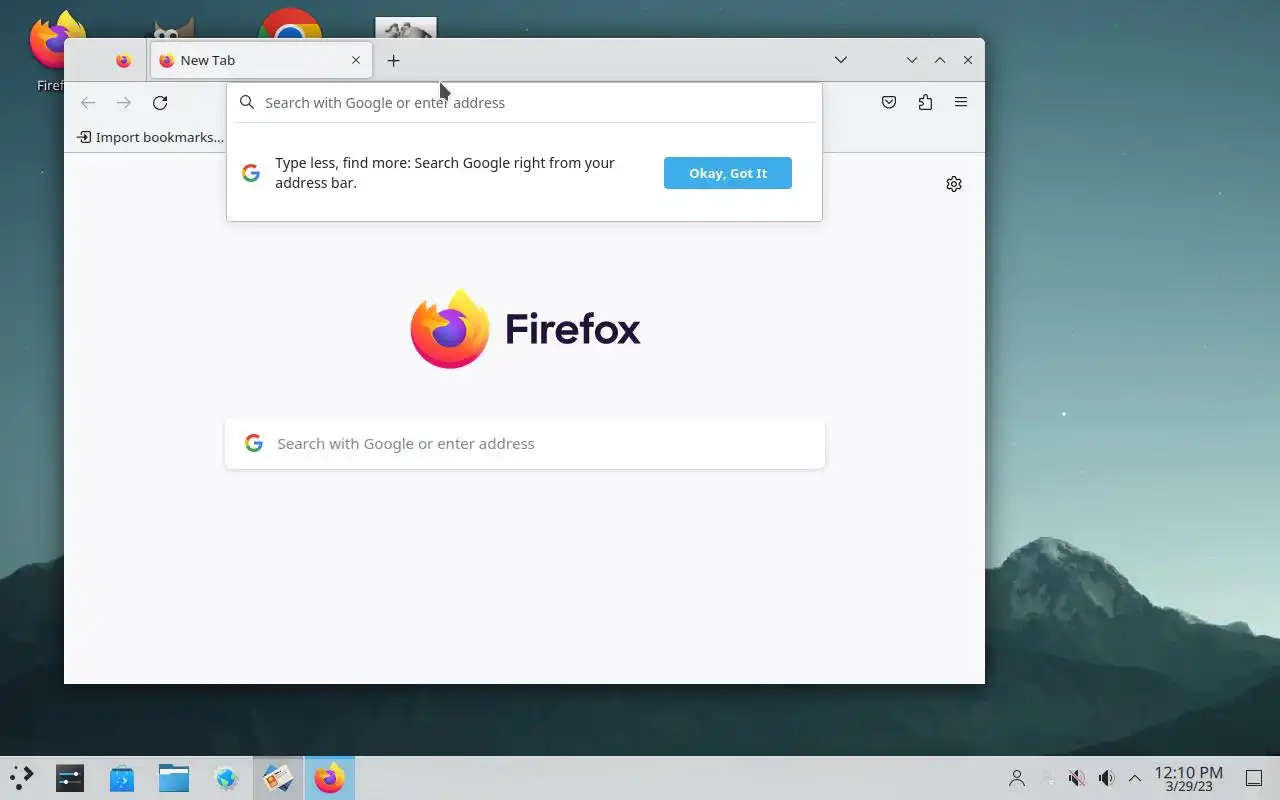1280x800 pixels.
Task: Launch Discover software center from taskbar
Action: (x=122, y=778)
